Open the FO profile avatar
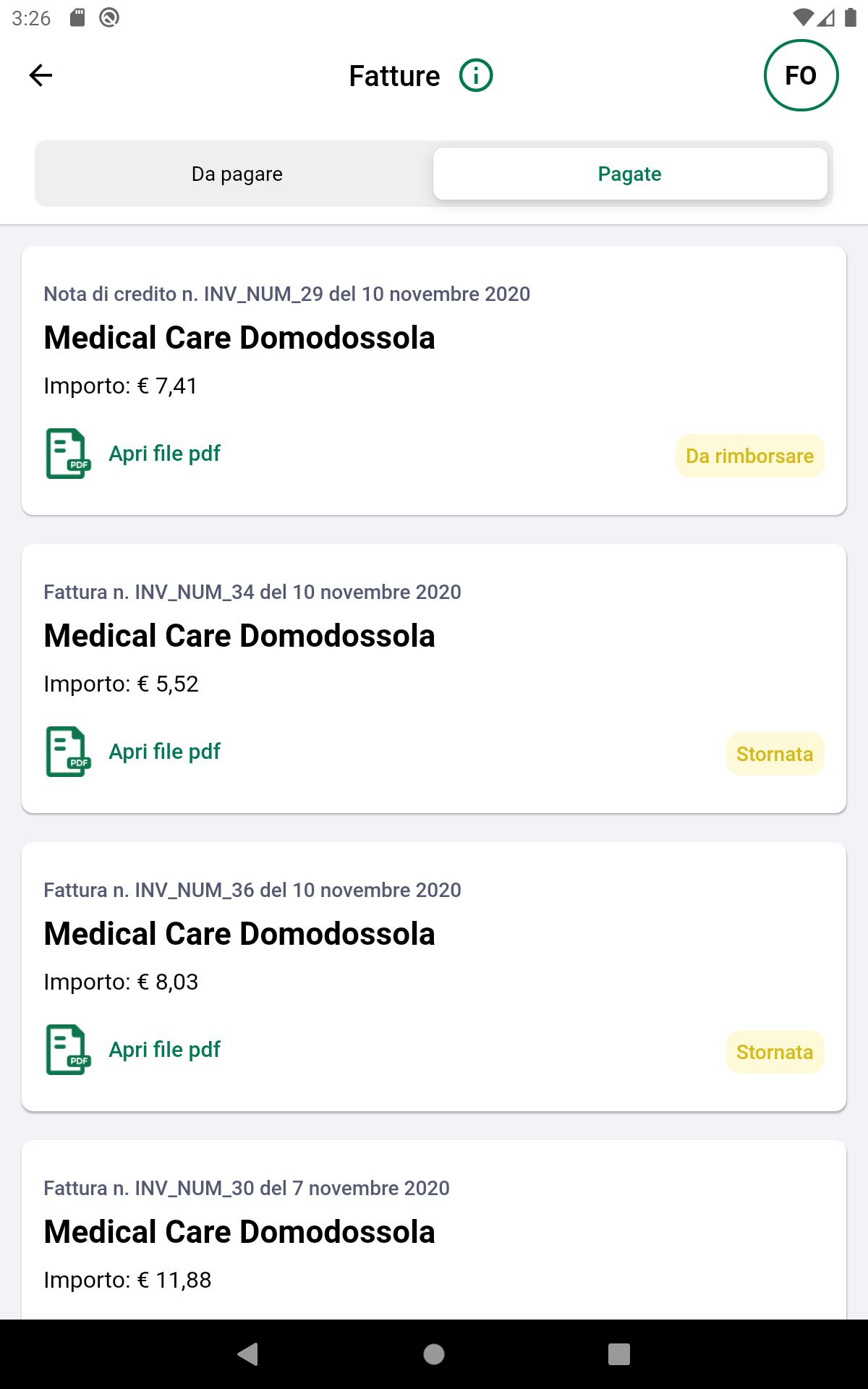The image size is (868, 1389). pyautogui.click(x=801, y=75)
